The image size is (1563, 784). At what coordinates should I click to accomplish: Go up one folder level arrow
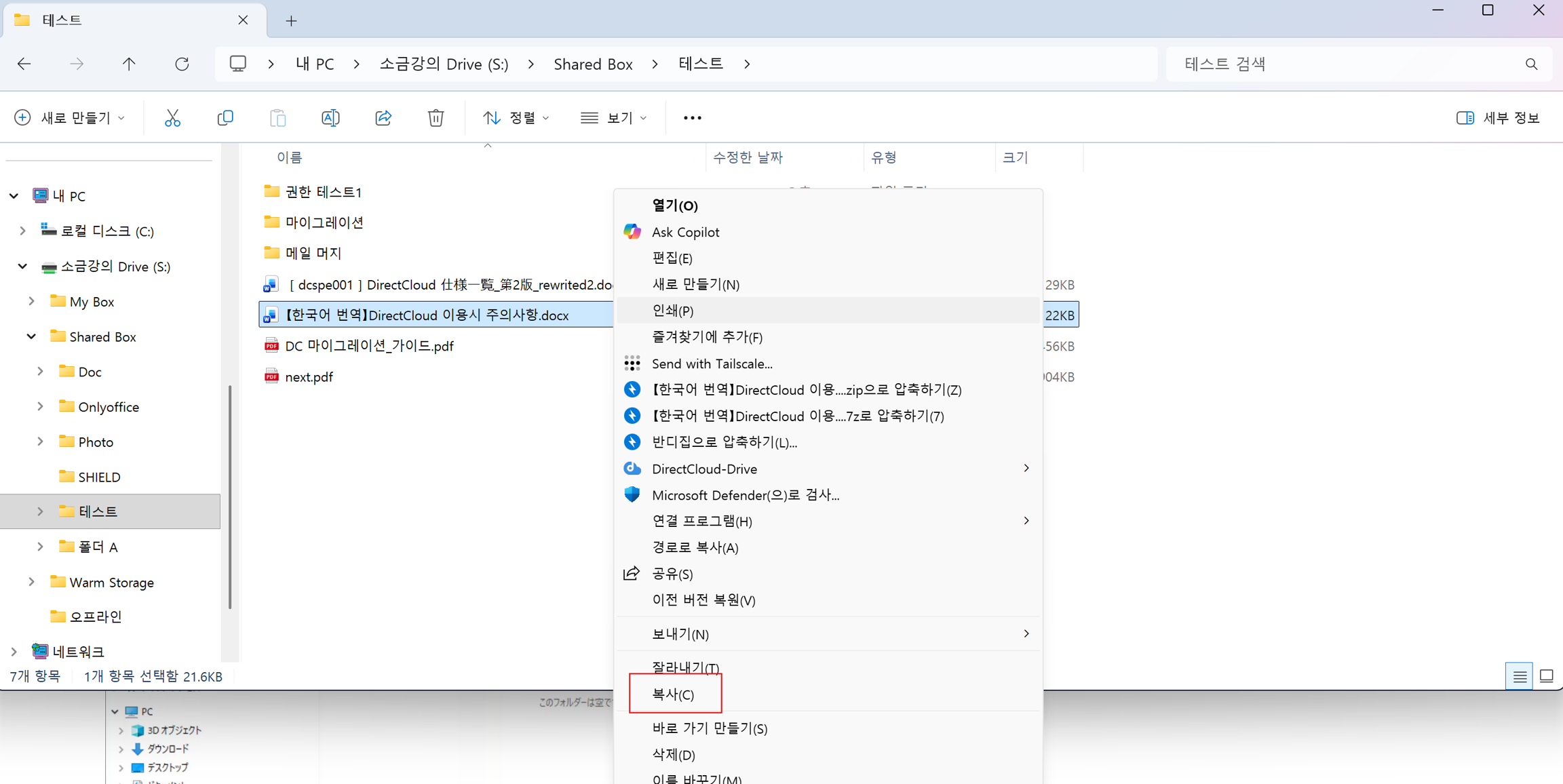tap(129, 64)
